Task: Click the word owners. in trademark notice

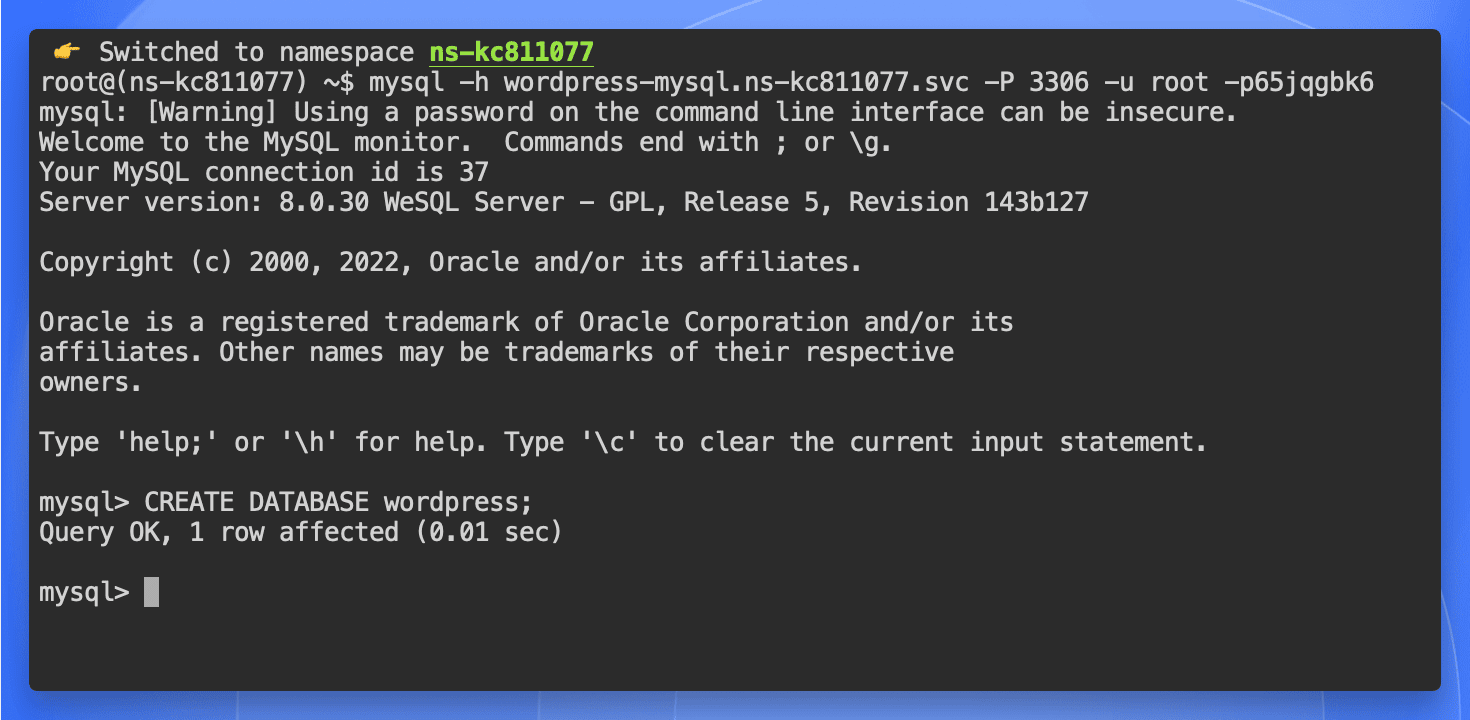Action: click(92, 382)
